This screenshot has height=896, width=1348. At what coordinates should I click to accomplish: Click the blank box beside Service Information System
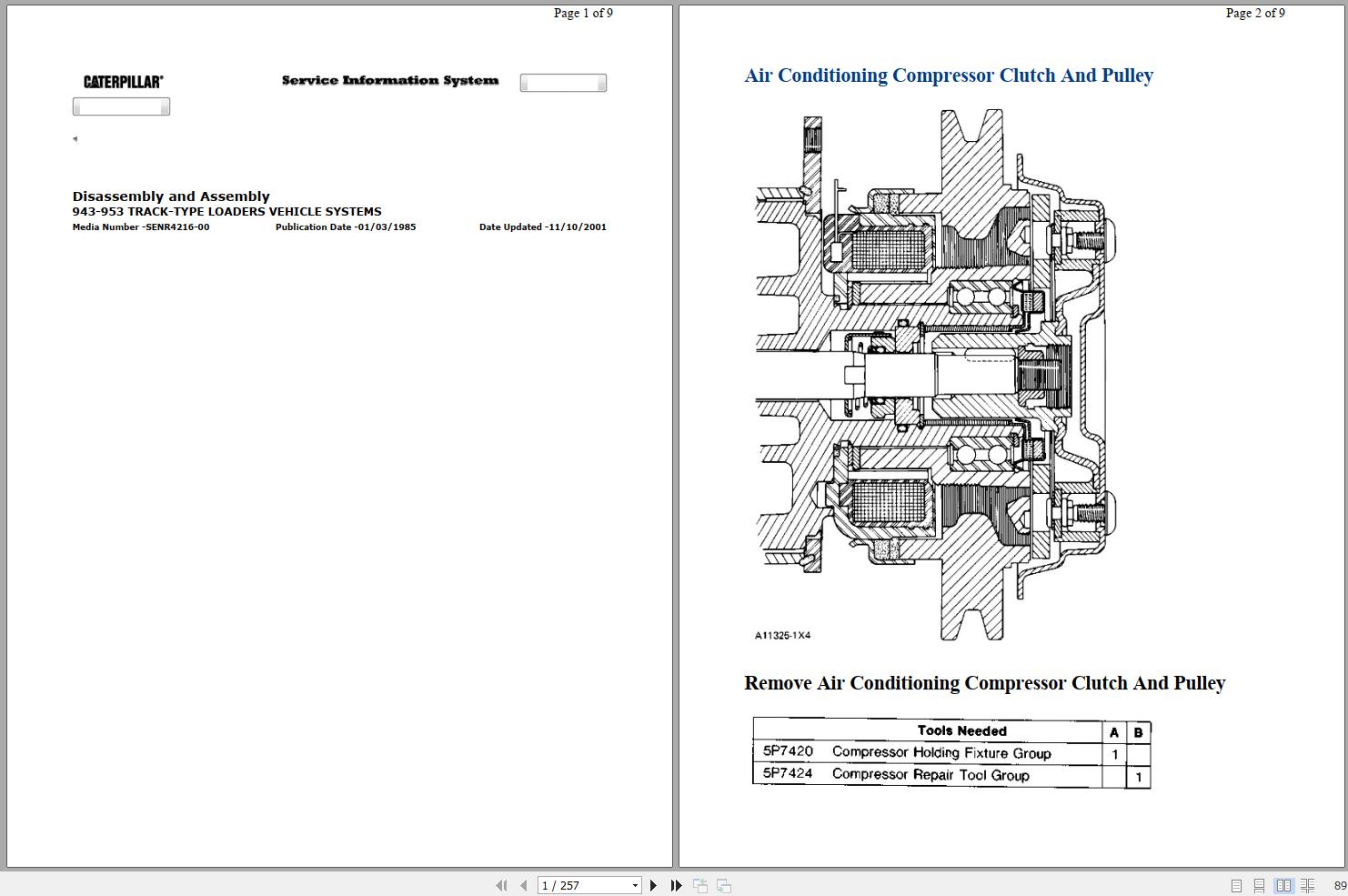(563, 83)
